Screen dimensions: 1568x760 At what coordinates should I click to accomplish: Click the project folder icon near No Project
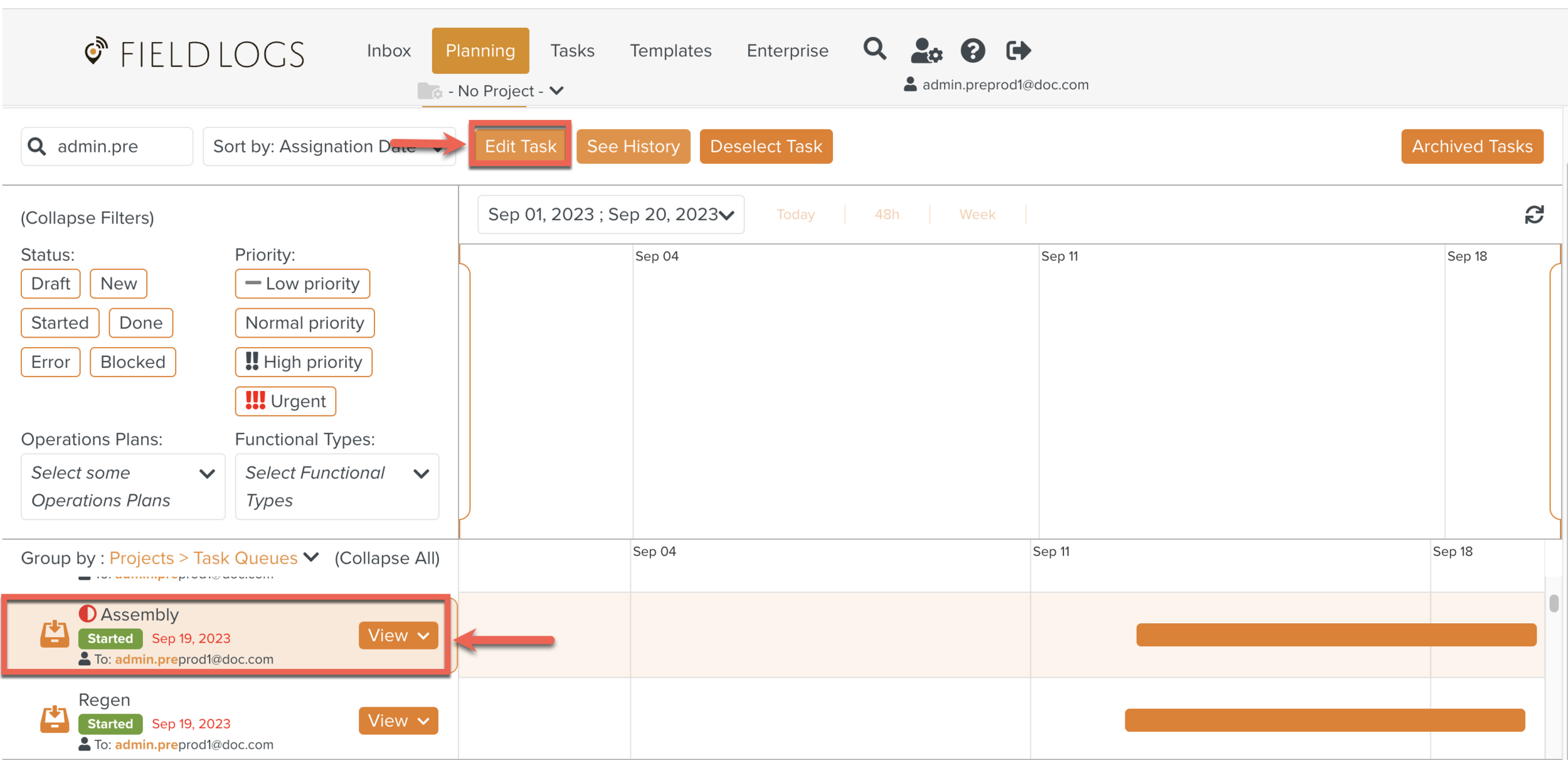point(430,90)
